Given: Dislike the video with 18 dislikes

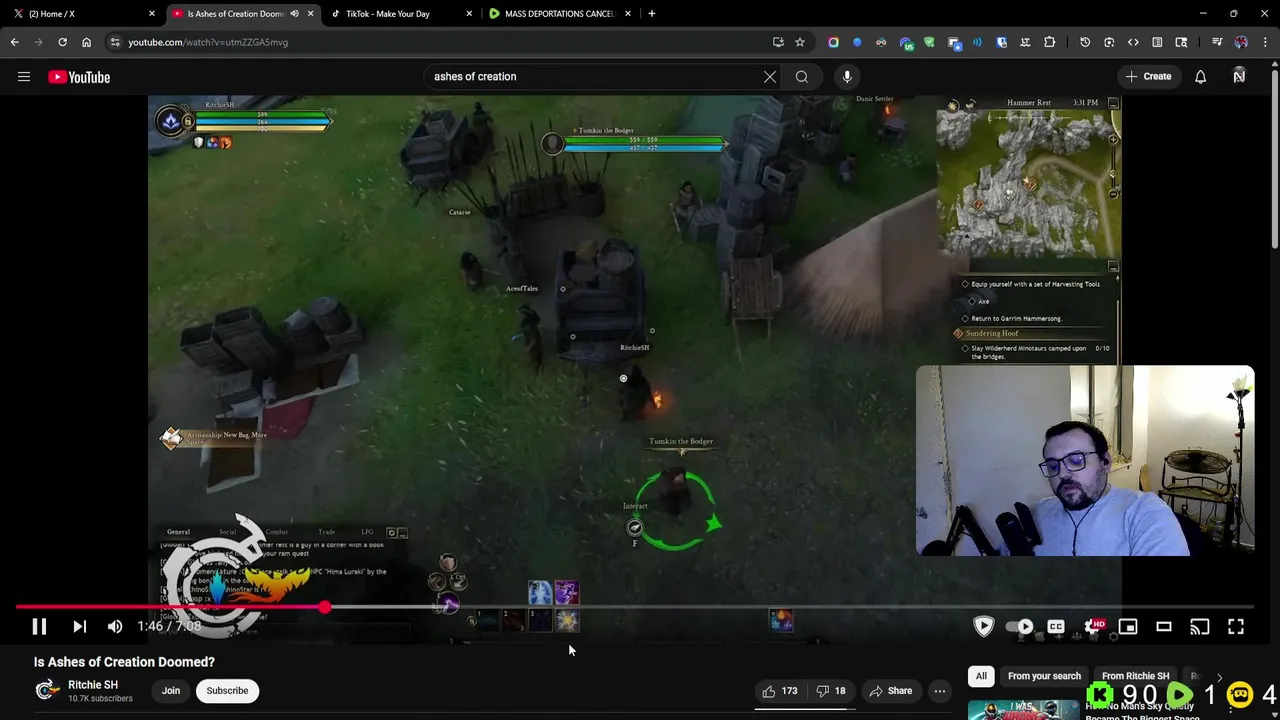Looking at the screenshot, I should point(831,691).
